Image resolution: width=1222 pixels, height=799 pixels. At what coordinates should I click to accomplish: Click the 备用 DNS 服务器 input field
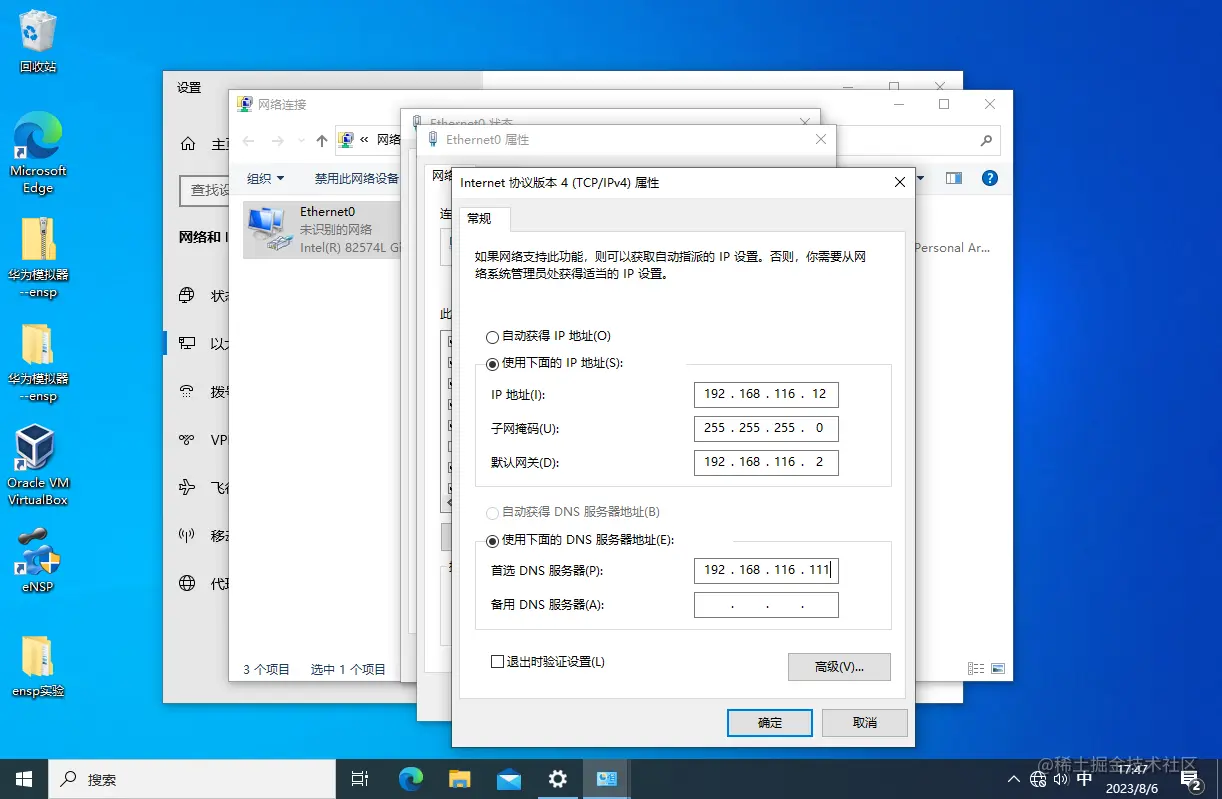pyautogui.click(x=766, y=605)
